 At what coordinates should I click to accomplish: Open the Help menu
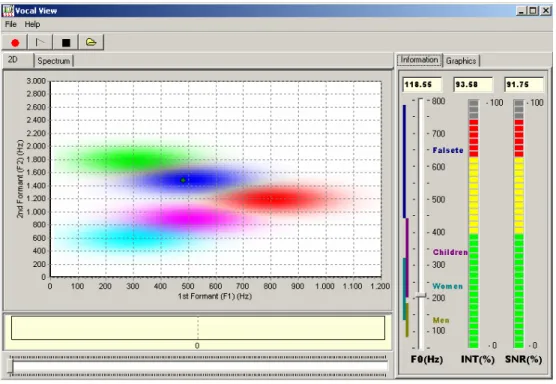pyautogui.click(x=32, y=24)
